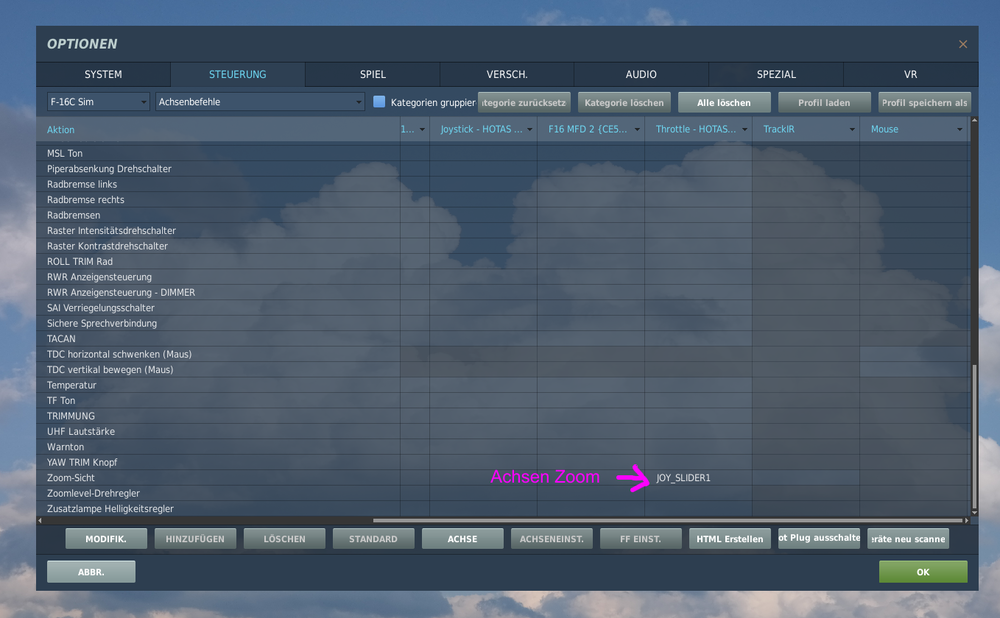Screen dimensions: 1000x618
Task: Open the AUDIO settings tab
Action: [x=640, y=74]
